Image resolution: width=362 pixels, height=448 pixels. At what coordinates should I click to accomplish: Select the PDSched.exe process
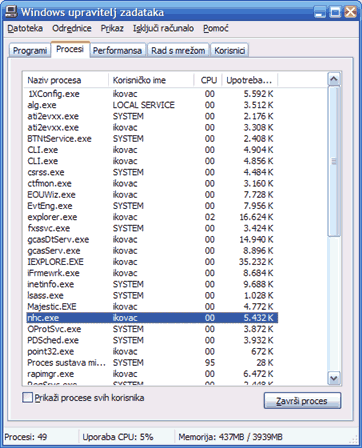click(x=151, y=340)
